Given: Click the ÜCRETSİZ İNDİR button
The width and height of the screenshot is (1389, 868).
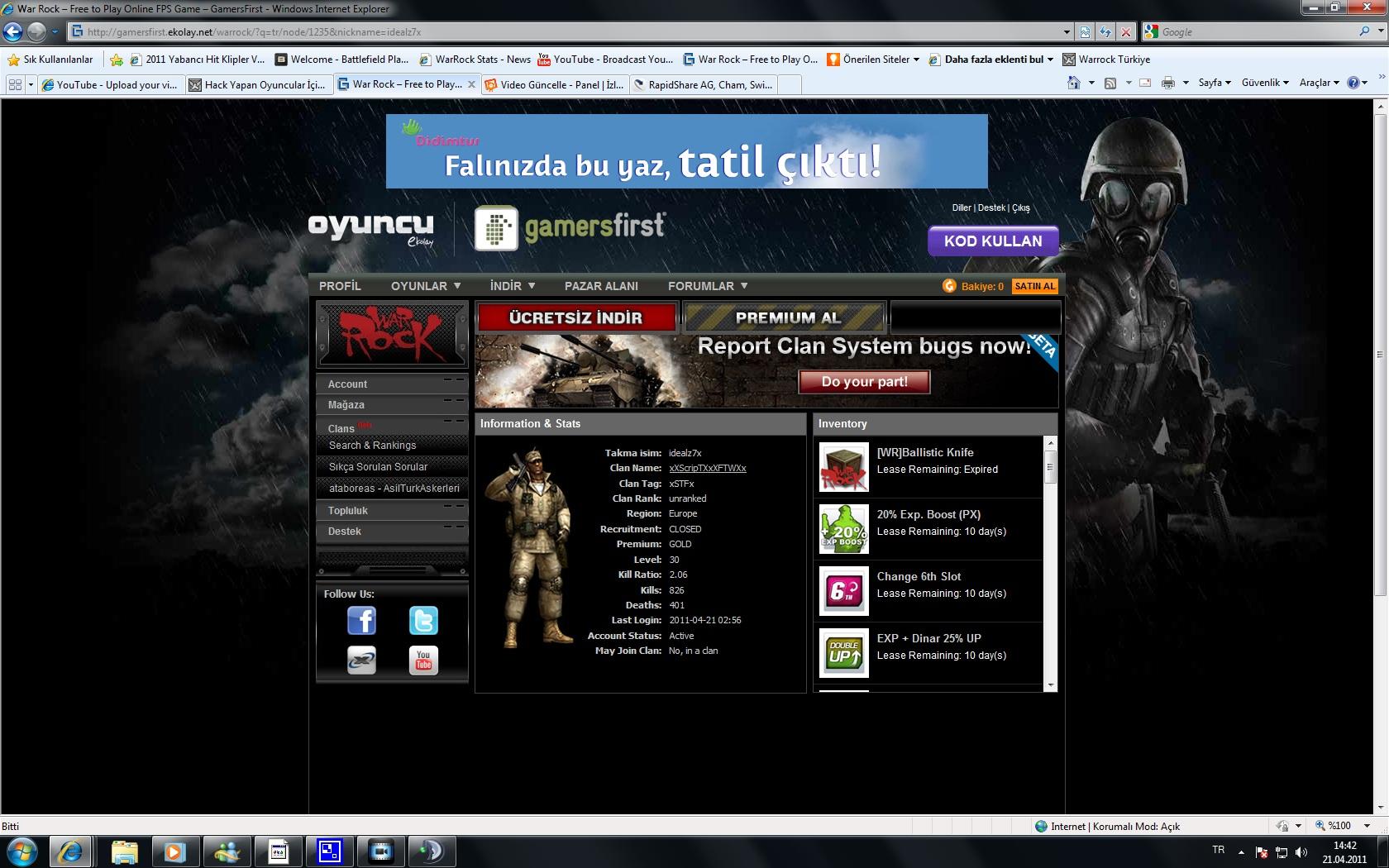Looking at the screenshot, I should (575, 317).
